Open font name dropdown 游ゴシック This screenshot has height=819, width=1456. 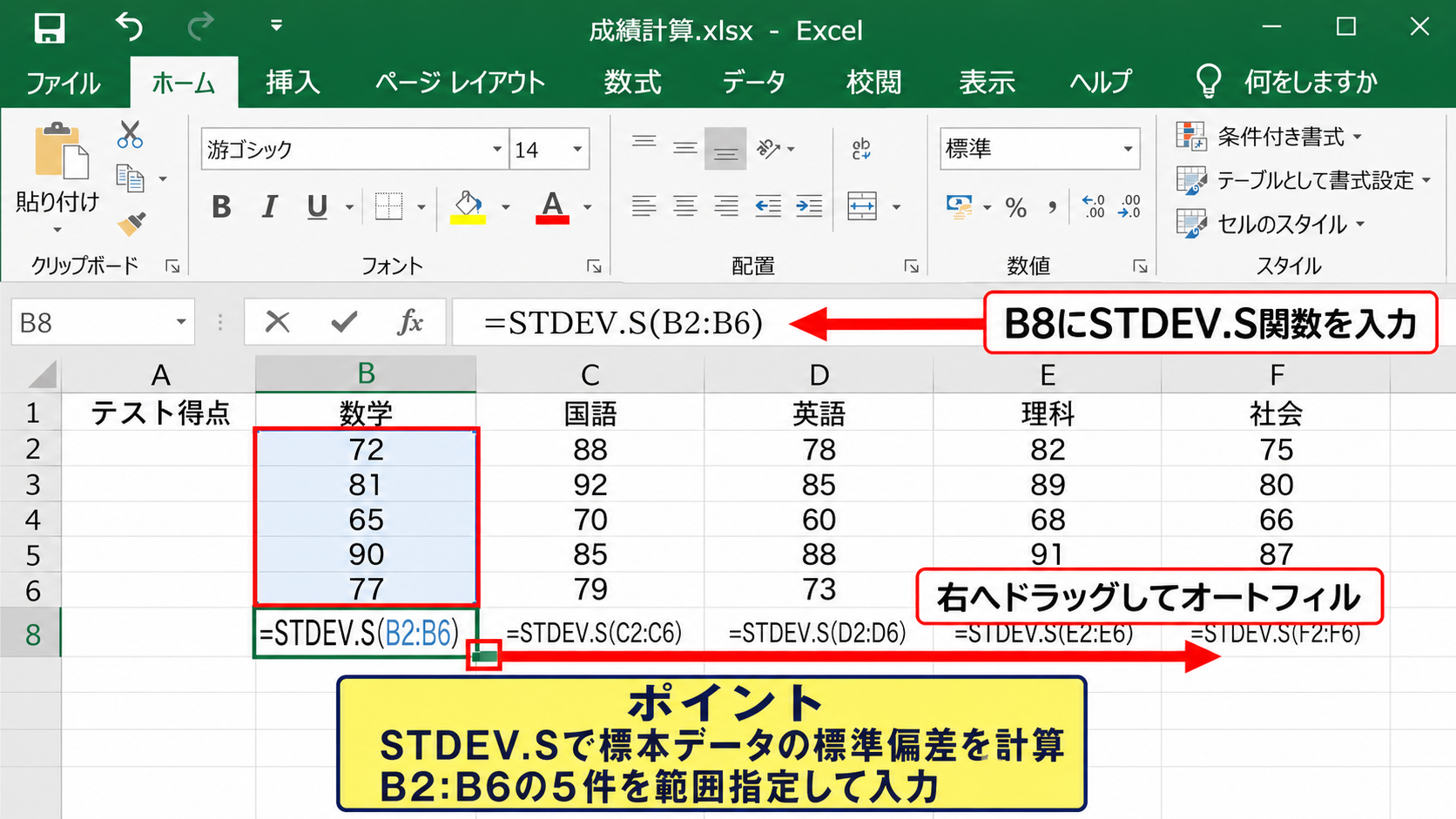pyautogui.click(x=496, y=149)
